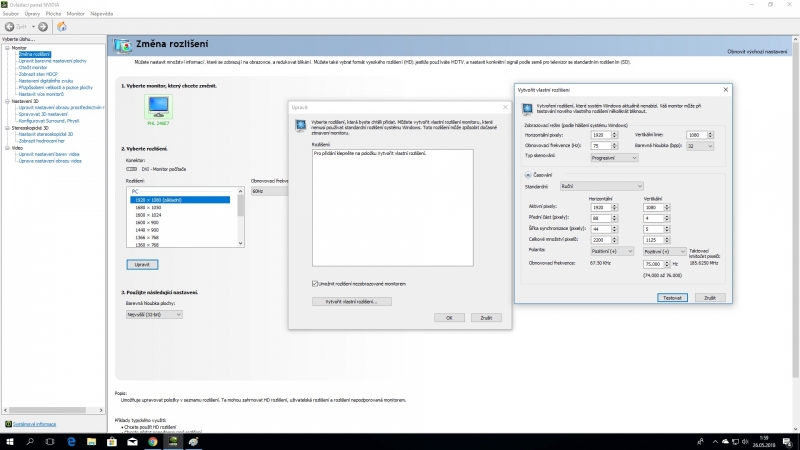Image resolution: width=800 pixels, height=450 pixels.
Task: Open Přizpůsobení velikosti a pozice plochy
Action: point(56,87)
